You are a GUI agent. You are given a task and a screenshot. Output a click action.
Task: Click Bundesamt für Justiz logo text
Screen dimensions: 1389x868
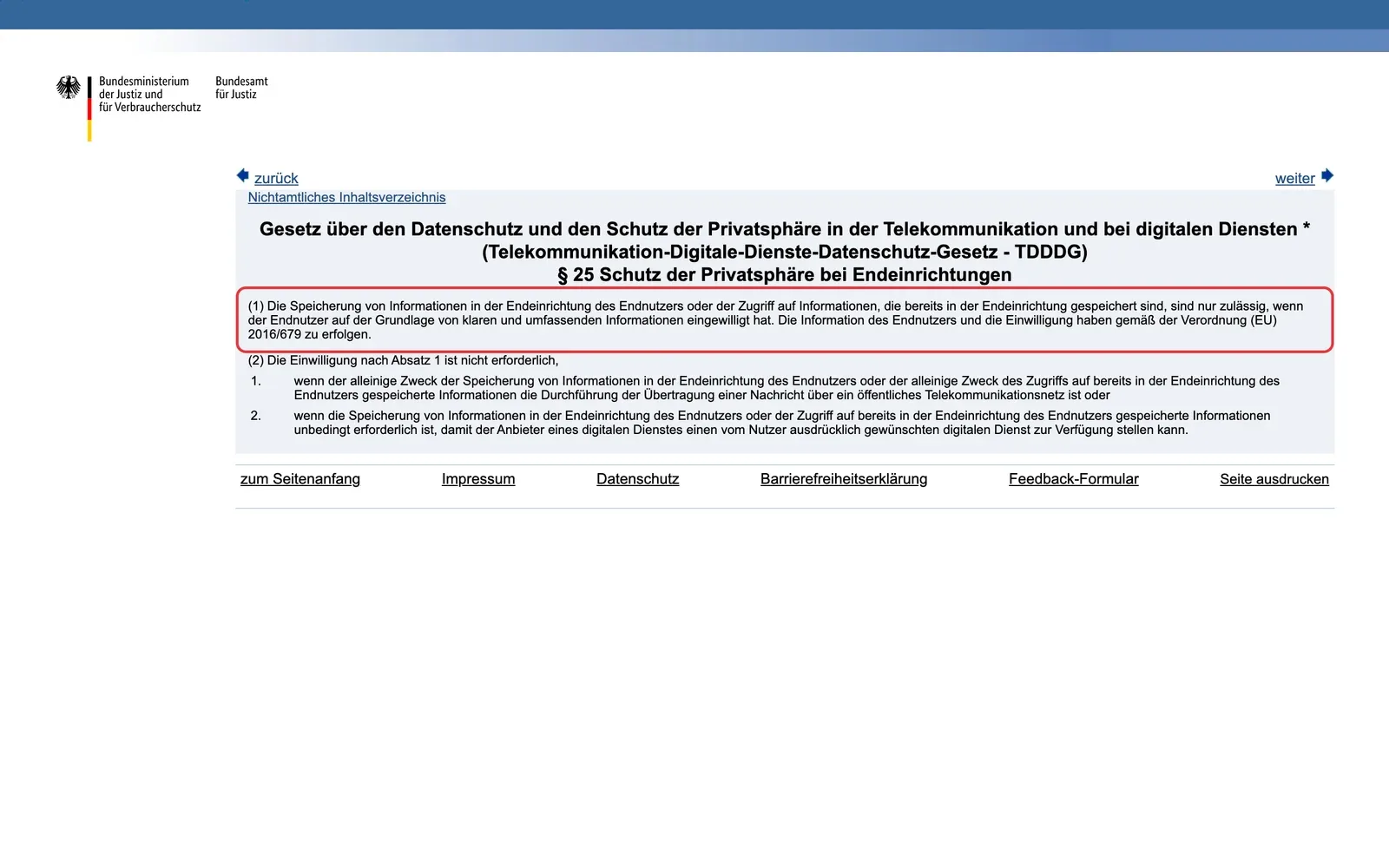pos(241,88)
